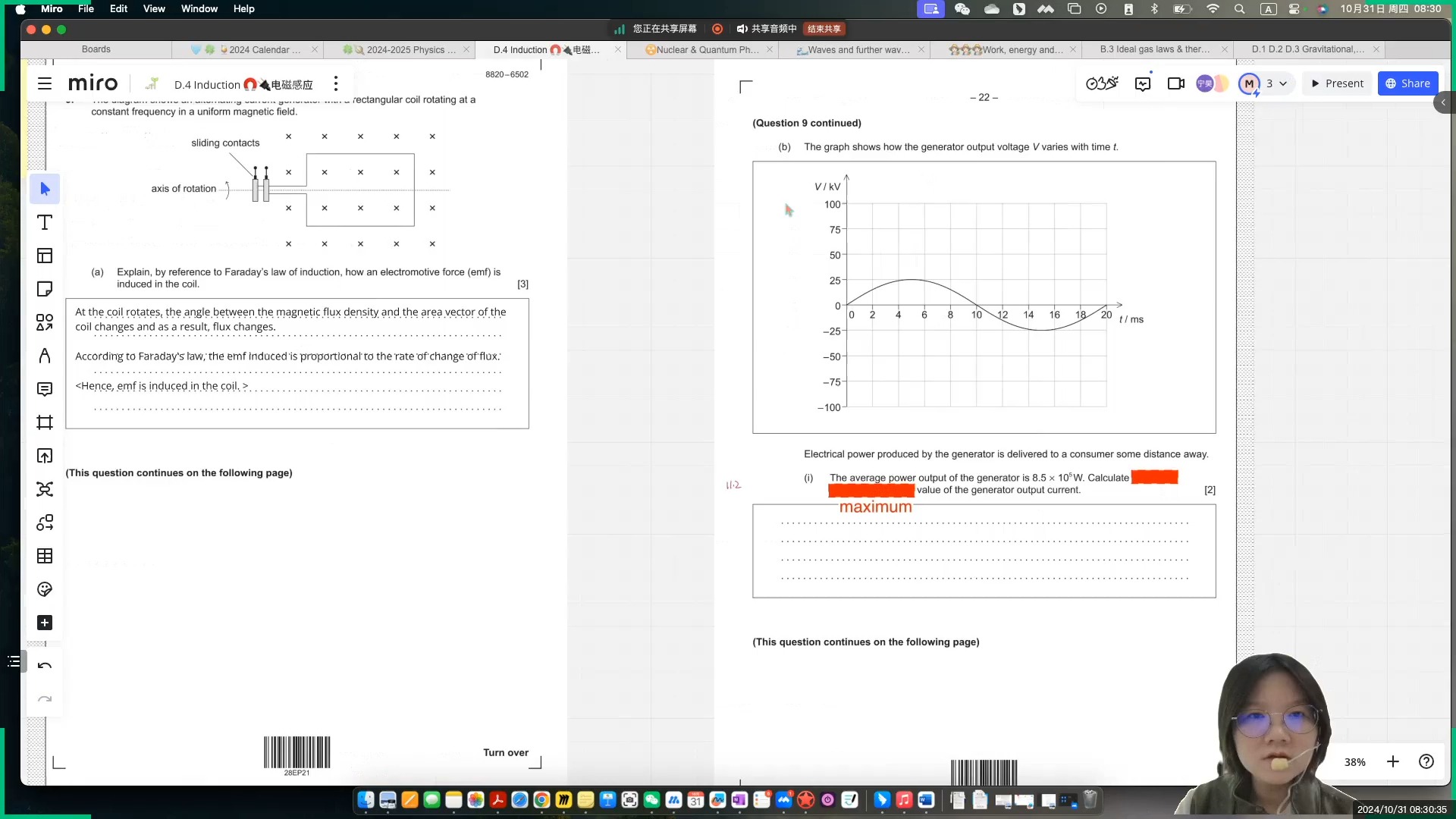Click the board title D.4 Induction
The image size is (1456, 819).
243,84
